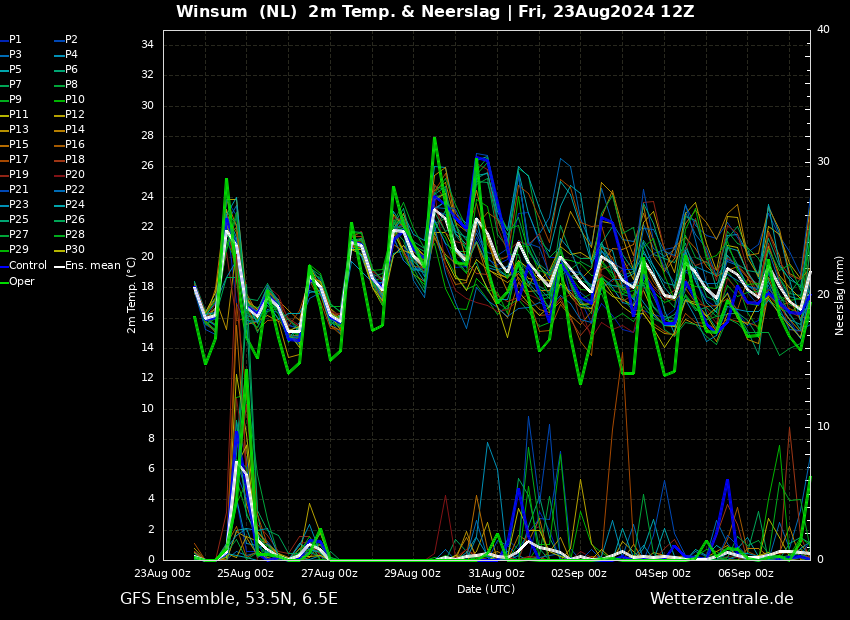Select the P9 legend label

11,100
